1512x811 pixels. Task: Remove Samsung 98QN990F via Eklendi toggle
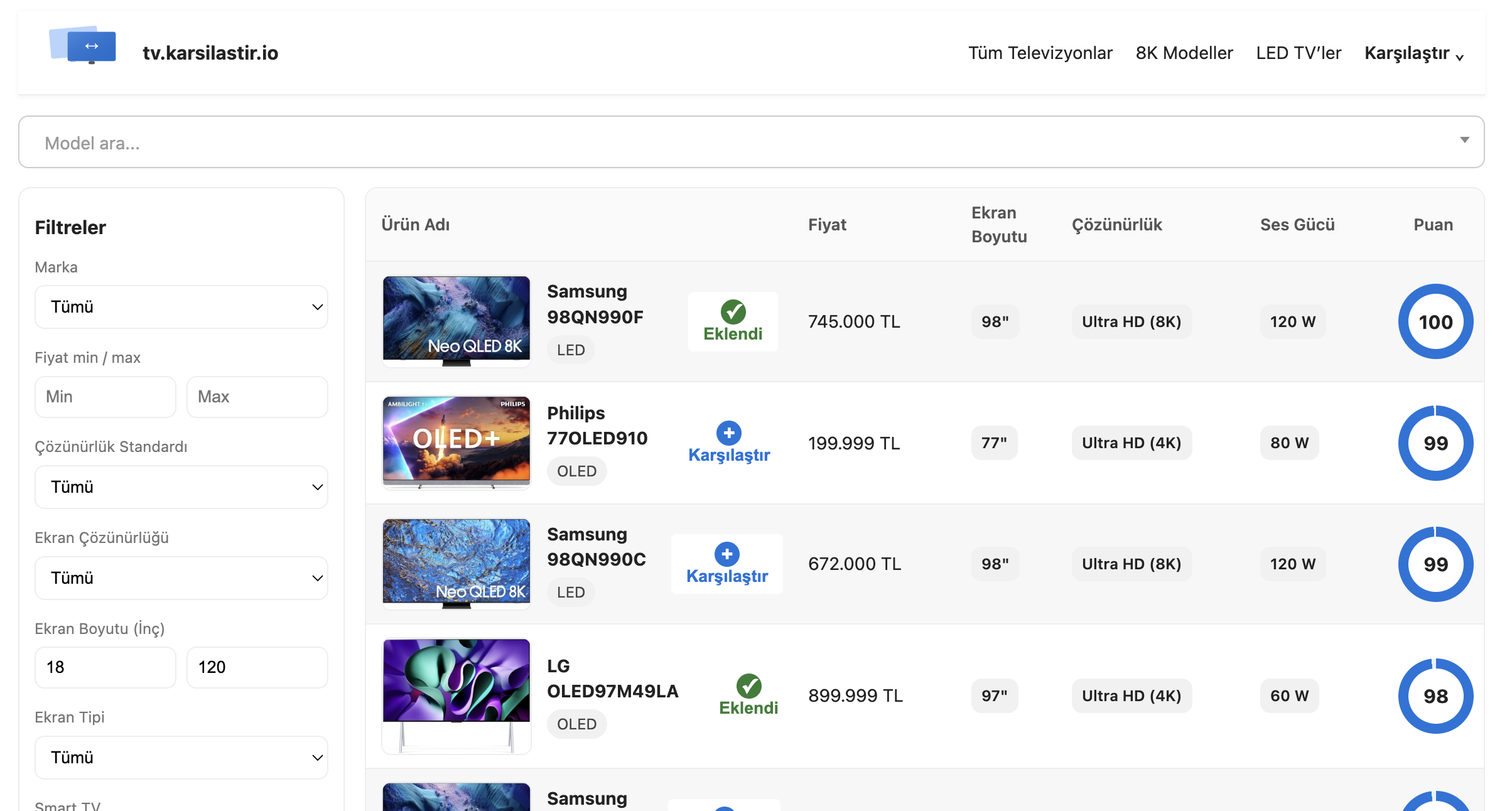(733, 333)
